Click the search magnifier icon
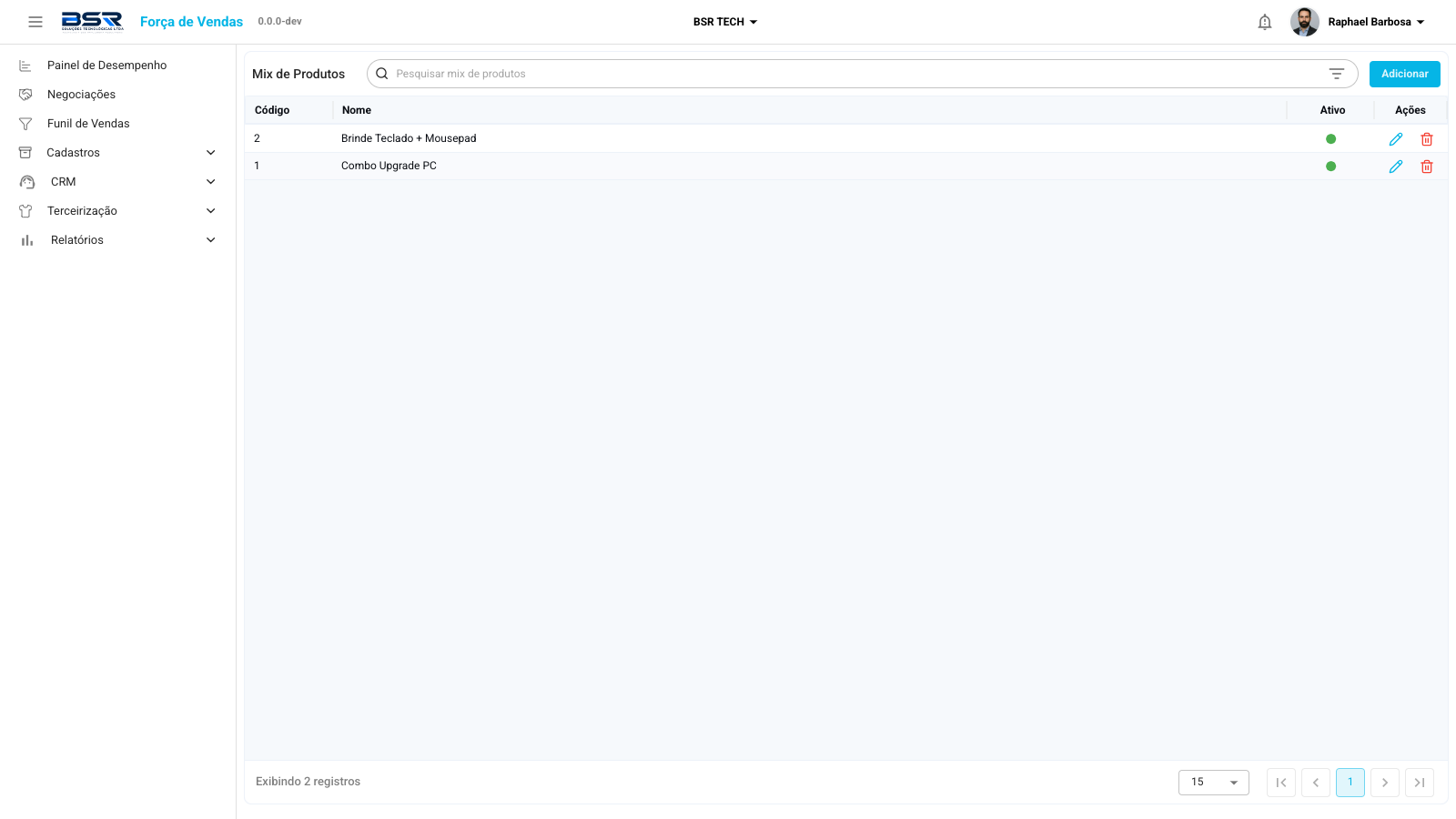The height and width of the screenshot is (819, 1456). click(382, 74)
